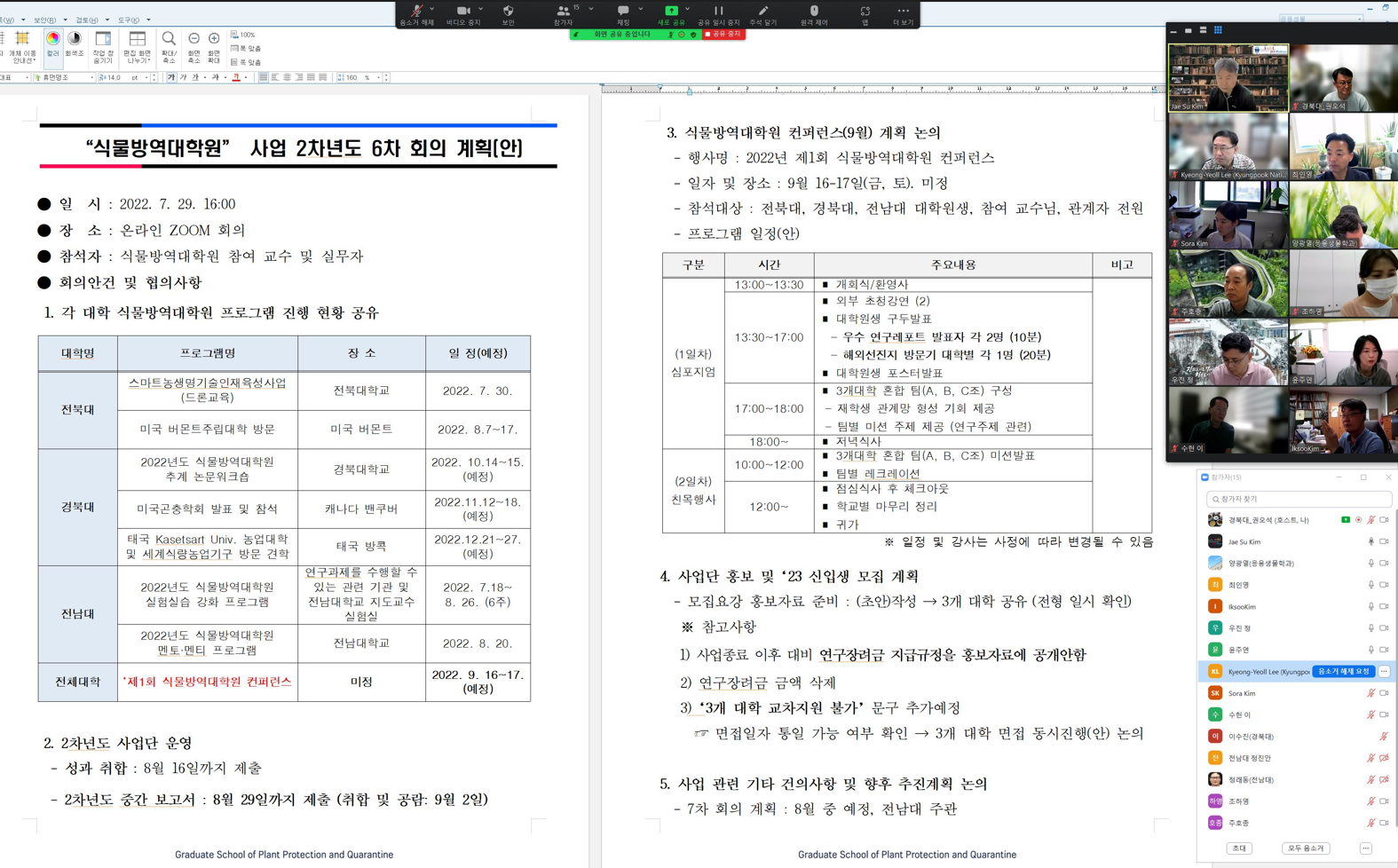Image resolution: width=1398 pixels, height=868 pixels.
Task: Stop video in Zoom toolbar
Action: (x=462, y=13)
